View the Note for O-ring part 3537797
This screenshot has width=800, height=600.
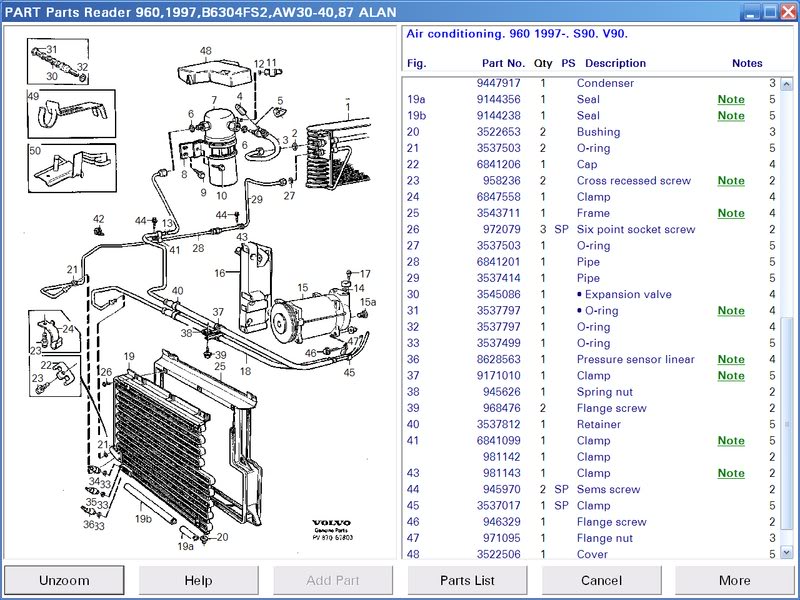click(x=730, y=310)
